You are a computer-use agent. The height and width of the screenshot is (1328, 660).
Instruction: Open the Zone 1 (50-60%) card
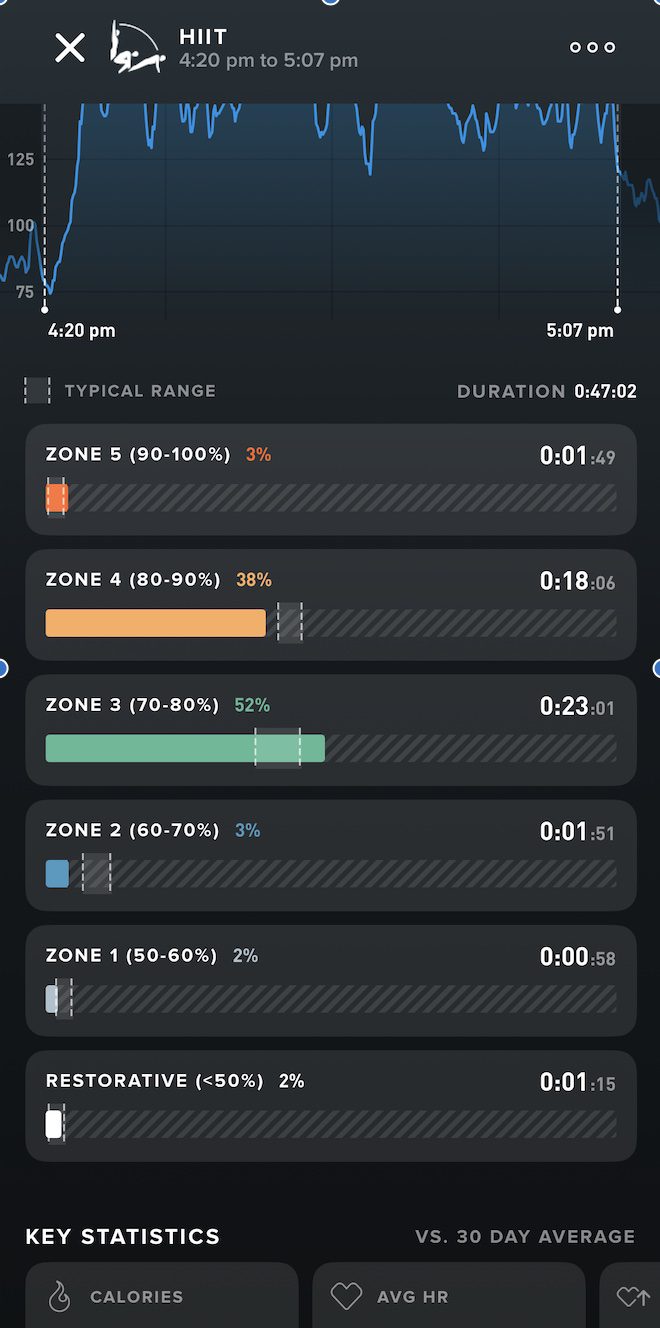point(330,980)
